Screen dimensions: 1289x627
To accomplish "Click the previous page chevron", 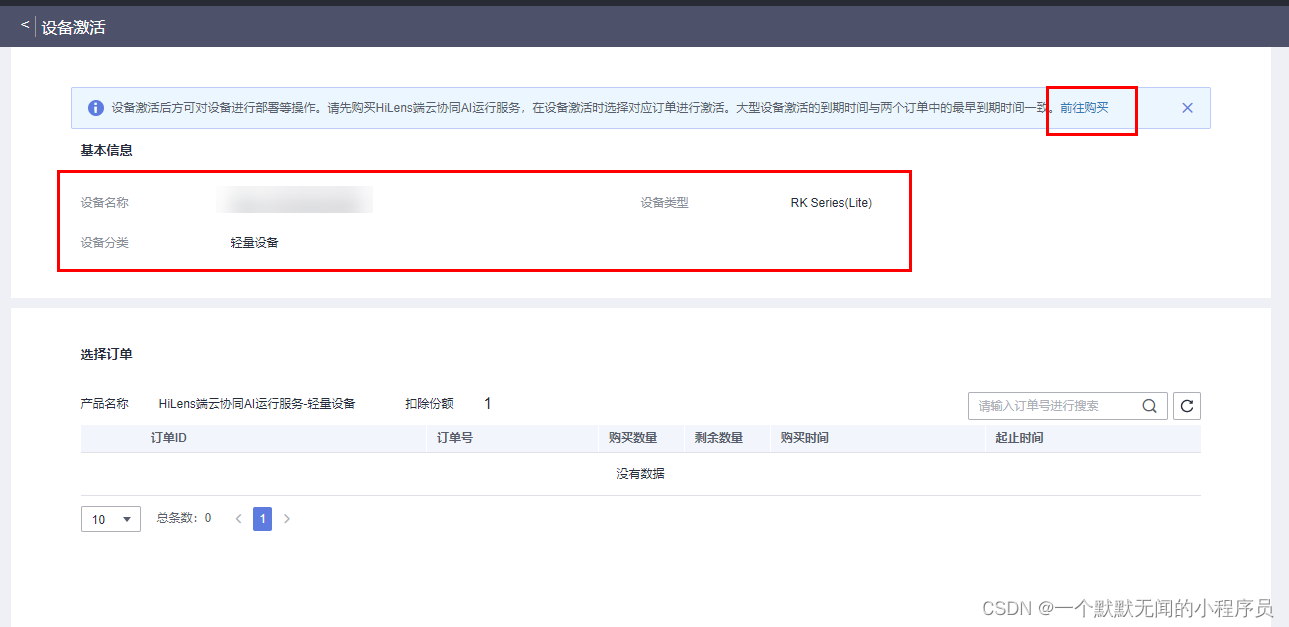I will pos(238,518).
